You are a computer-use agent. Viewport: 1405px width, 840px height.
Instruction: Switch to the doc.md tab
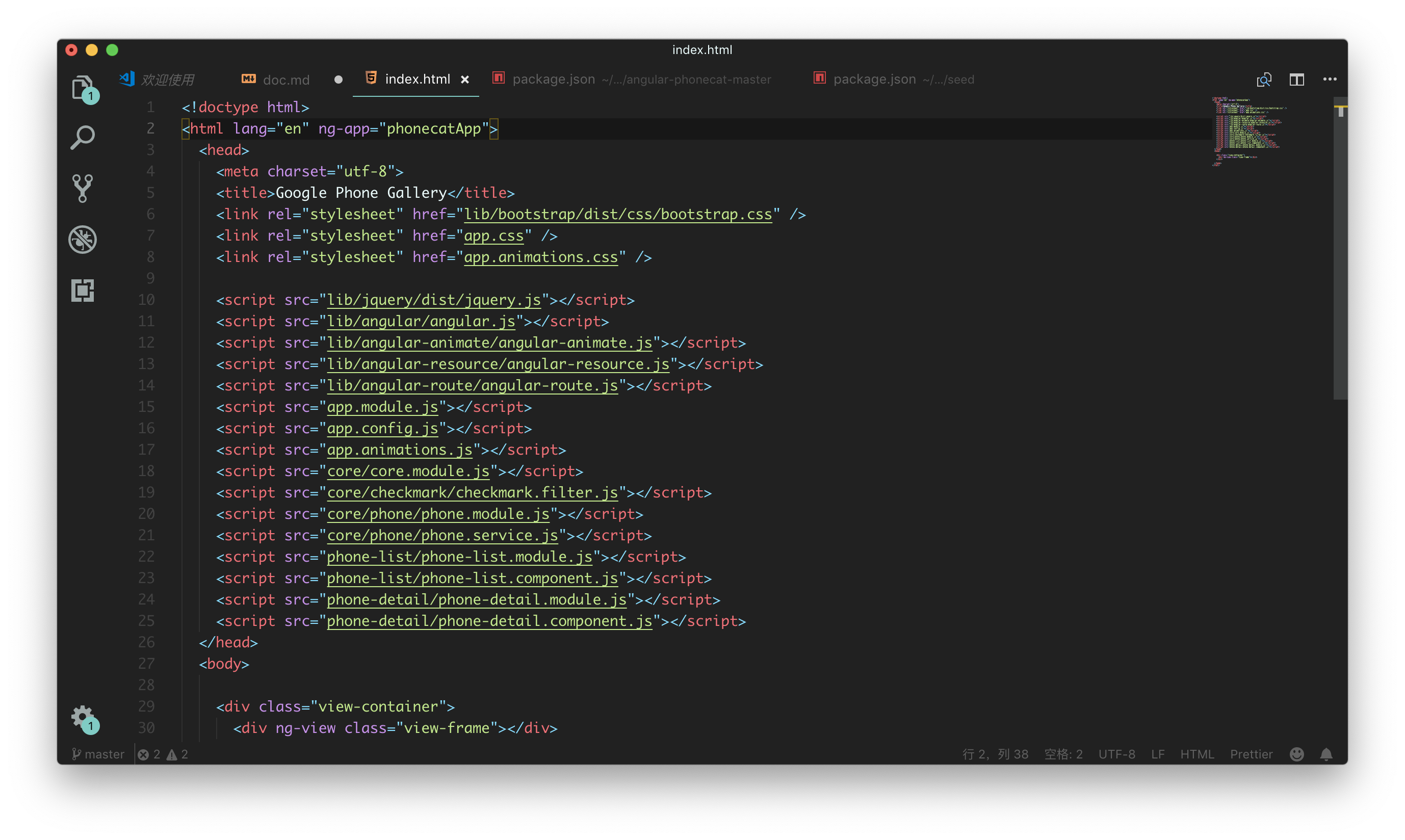click(x=276, y=79)
